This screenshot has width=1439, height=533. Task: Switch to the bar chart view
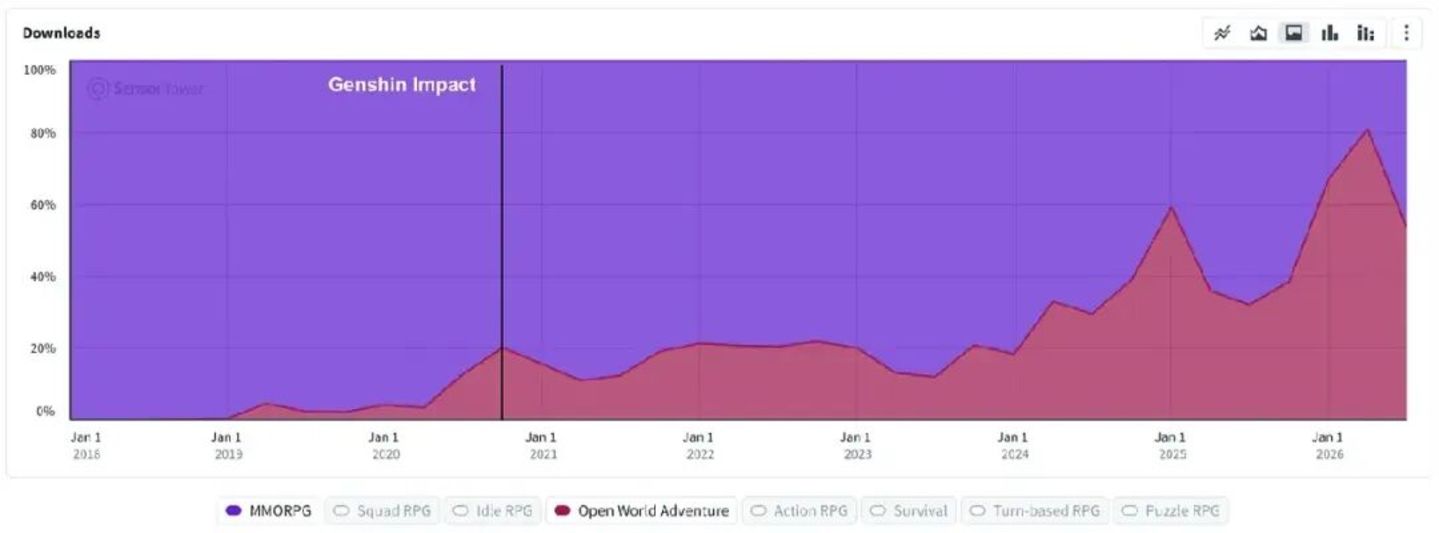point(1330,33)
